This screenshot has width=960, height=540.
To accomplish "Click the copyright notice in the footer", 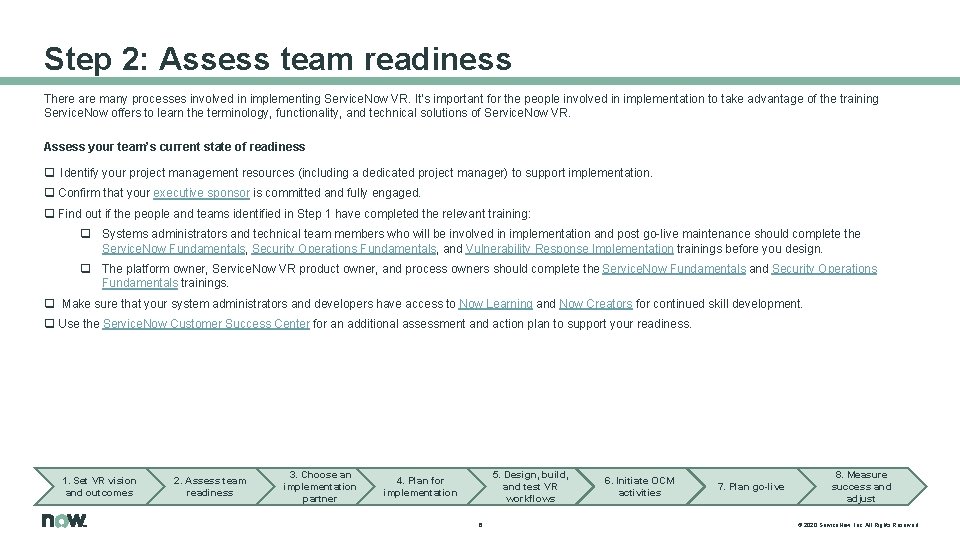I will (858, 525).
